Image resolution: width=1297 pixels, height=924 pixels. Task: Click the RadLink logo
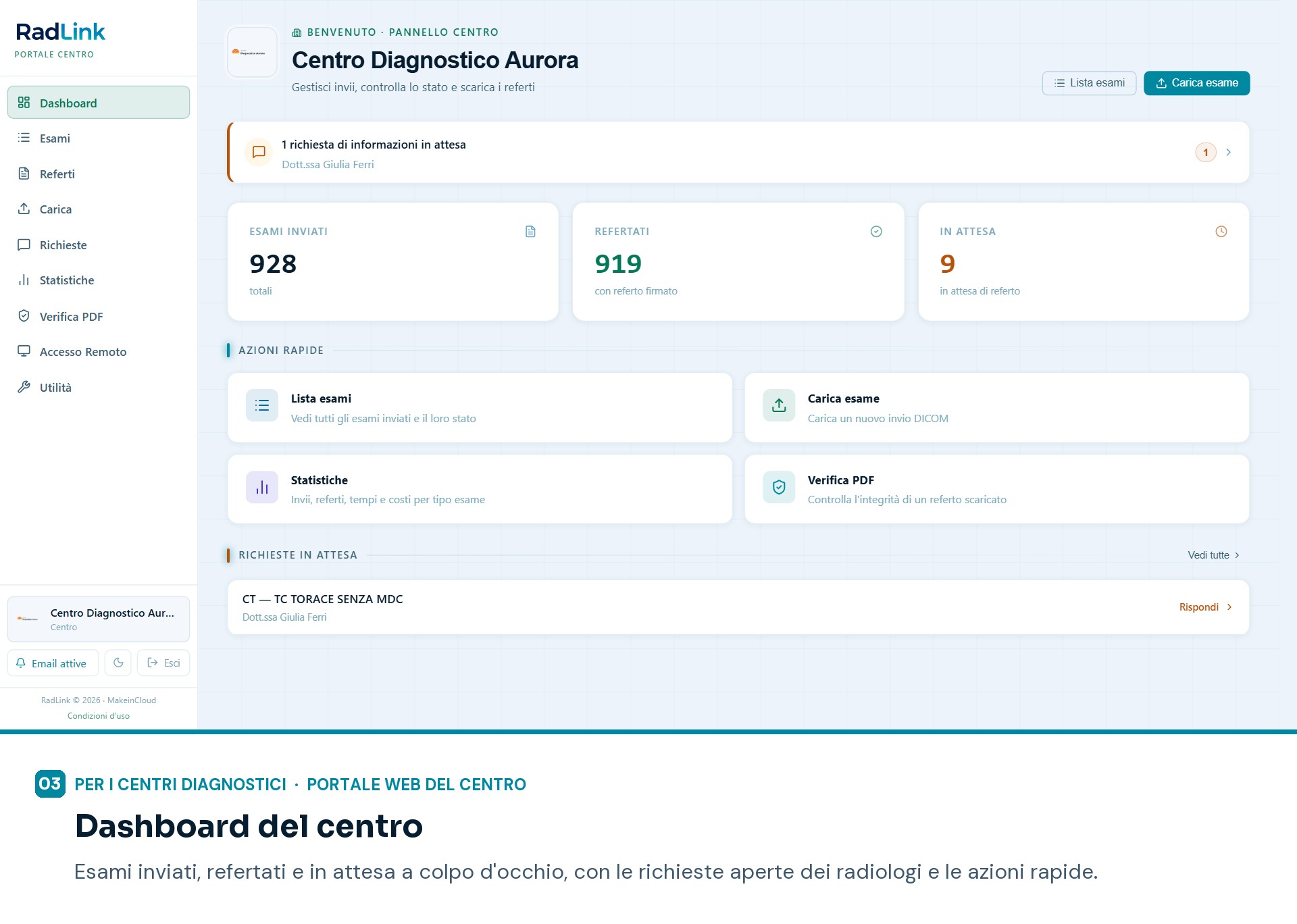tap(61, 32)
